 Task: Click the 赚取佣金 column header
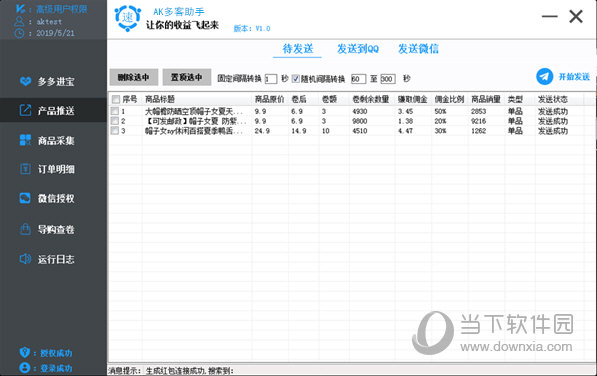point(412,99)
